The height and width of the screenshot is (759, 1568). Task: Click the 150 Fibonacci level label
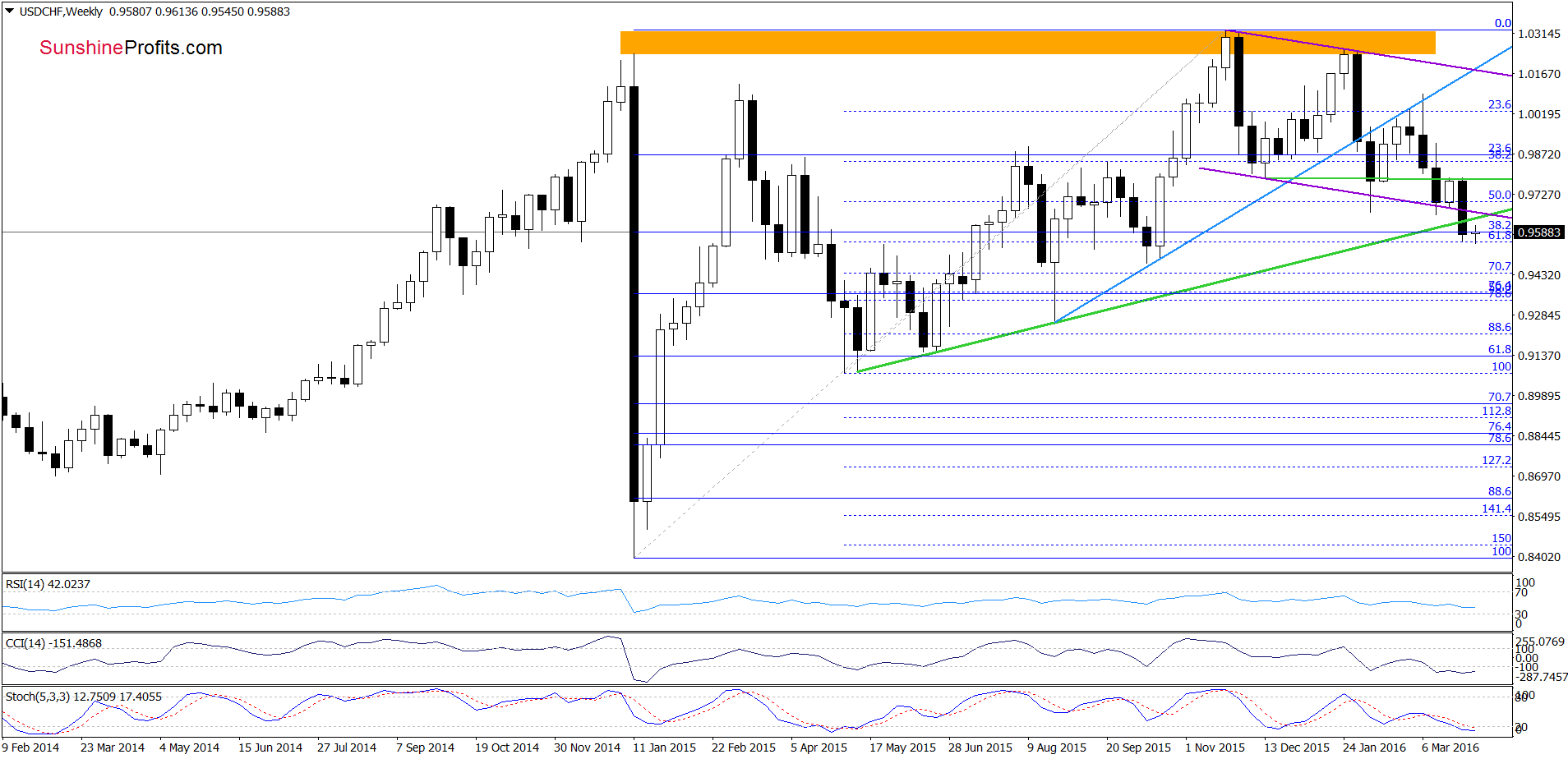tap(1502, 538)
